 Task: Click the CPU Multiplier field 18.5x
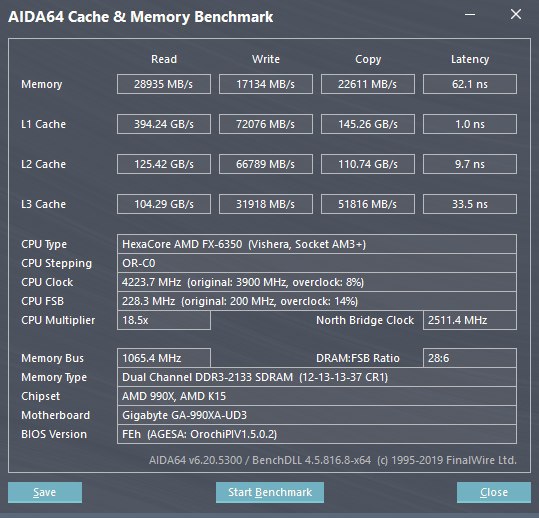click(164, 320)
